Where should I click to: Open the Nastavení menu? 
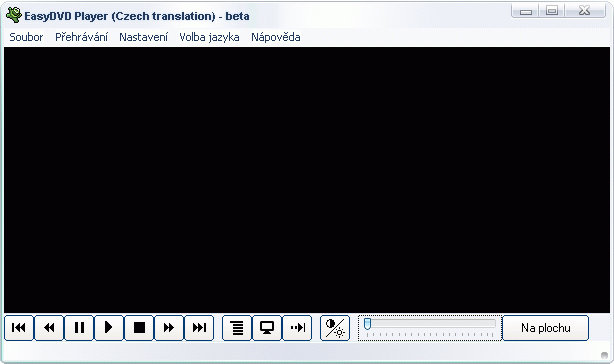(x=143, y=37)
